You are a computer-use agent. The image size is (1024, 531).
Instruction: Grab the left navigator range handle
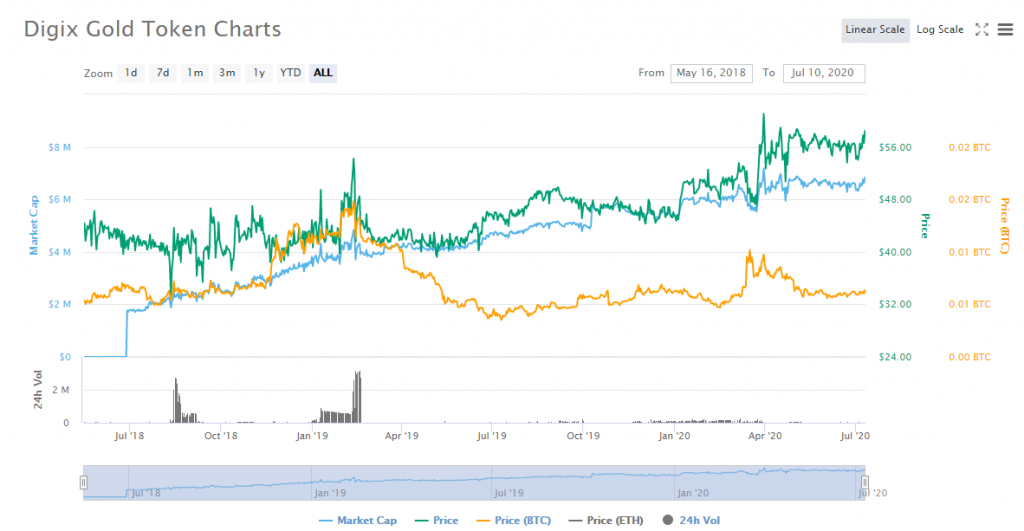click(x=84, y=483)
